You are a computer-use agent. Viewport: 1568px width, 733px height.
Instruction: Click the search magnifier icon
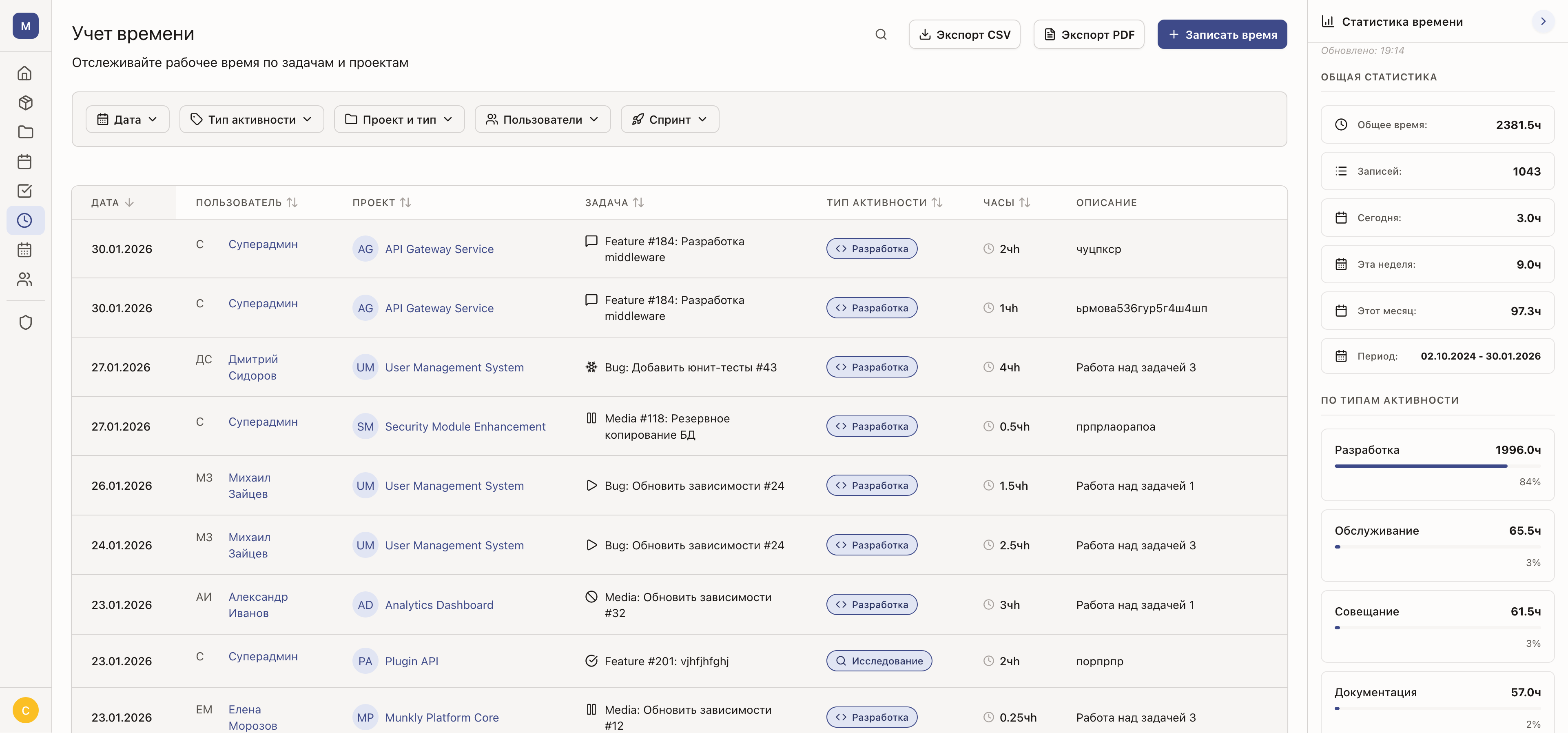point(881,35)
